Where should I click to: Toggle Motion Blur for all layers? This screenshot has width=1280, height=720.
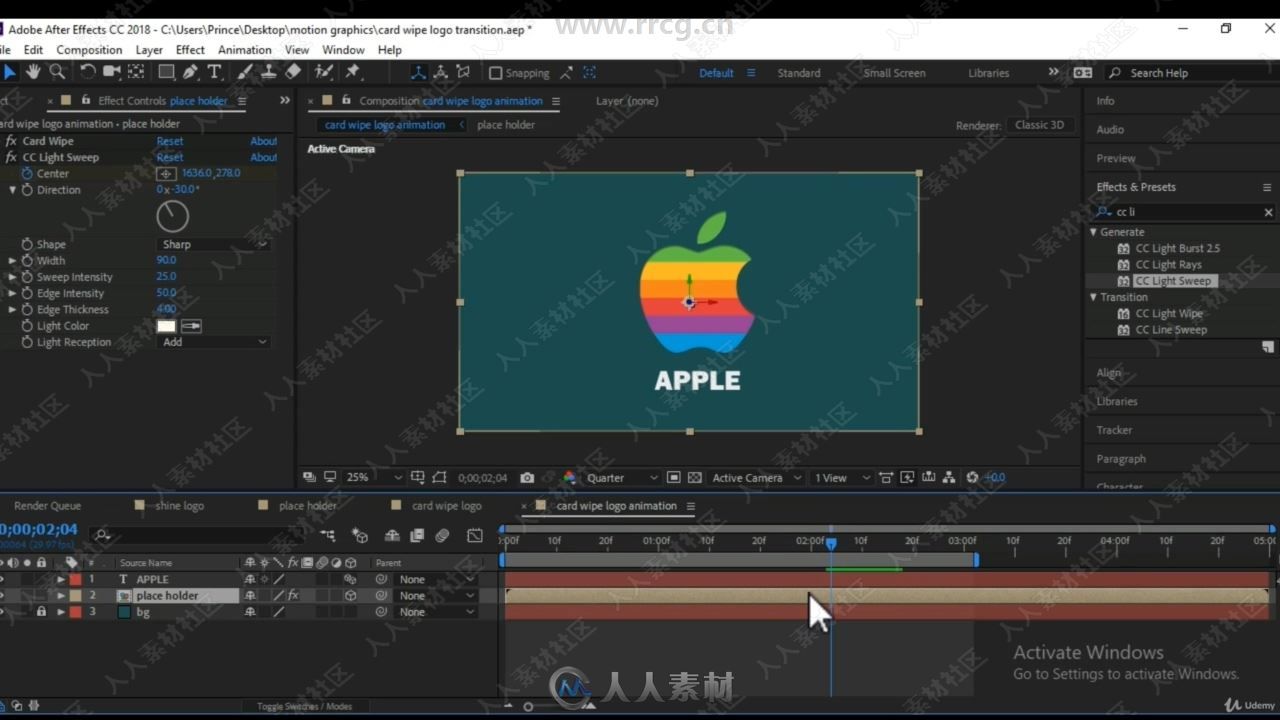442,536
